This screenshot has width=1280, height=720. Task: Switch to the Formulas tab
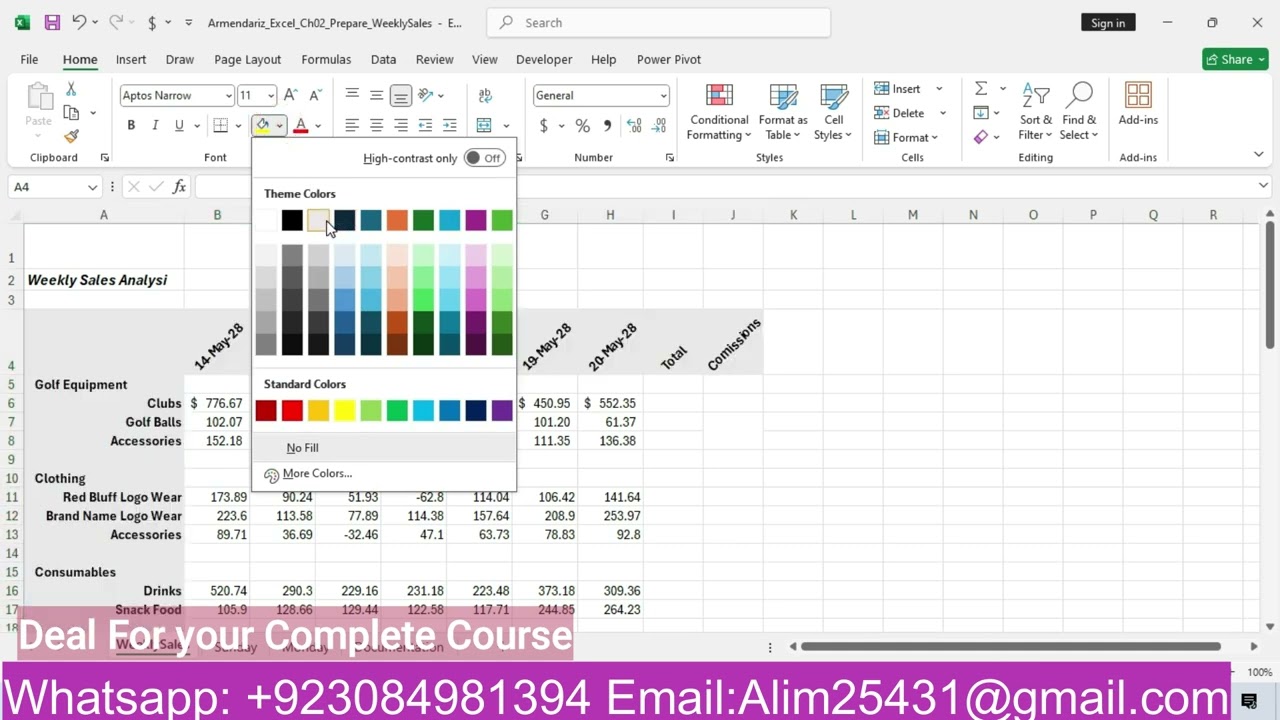point(326,59)
